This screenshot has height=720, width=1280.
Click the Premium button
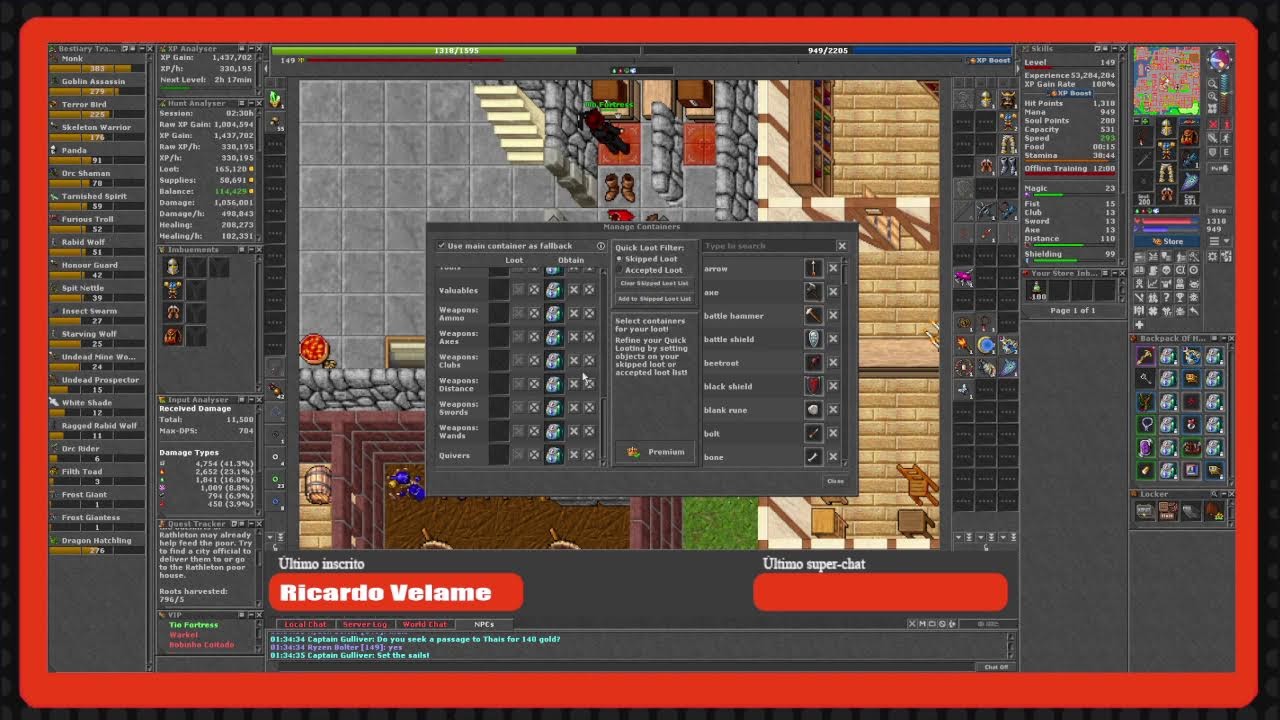pos(655,452)
